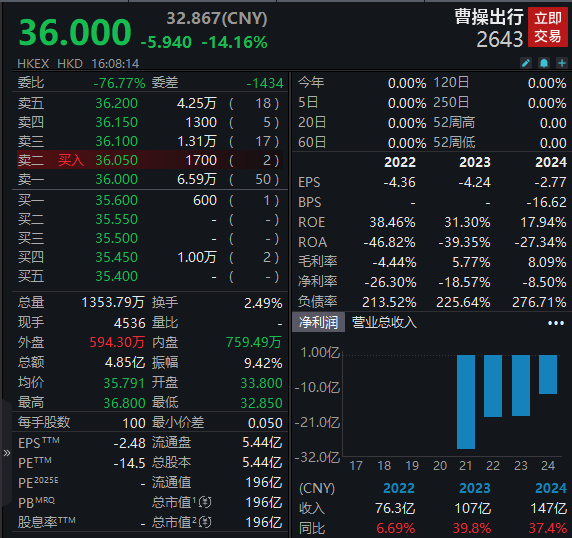Click 总量 value 1353.79万
572x538 pixels.
113,302
